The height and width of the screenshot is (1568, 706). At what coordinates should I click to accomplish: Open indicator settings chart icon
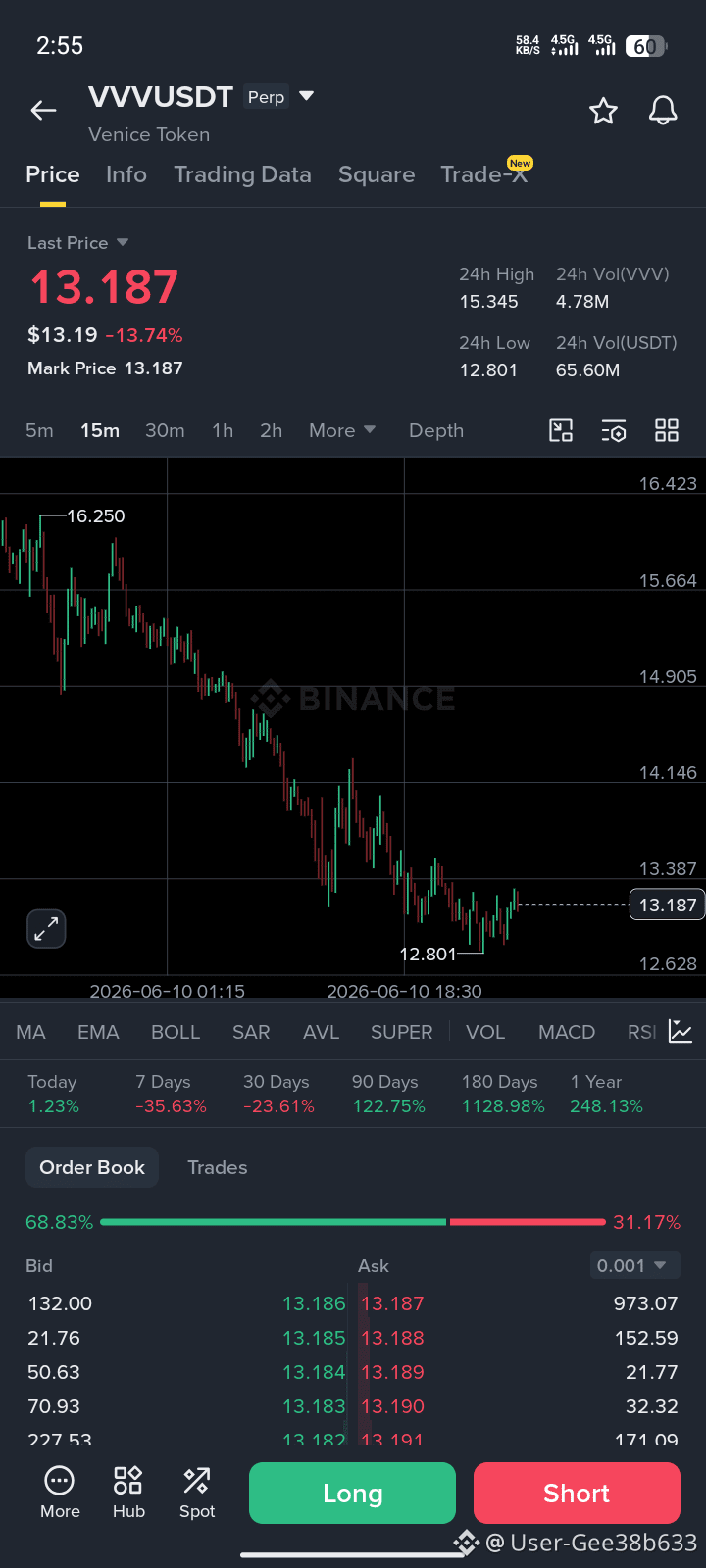681,1031
